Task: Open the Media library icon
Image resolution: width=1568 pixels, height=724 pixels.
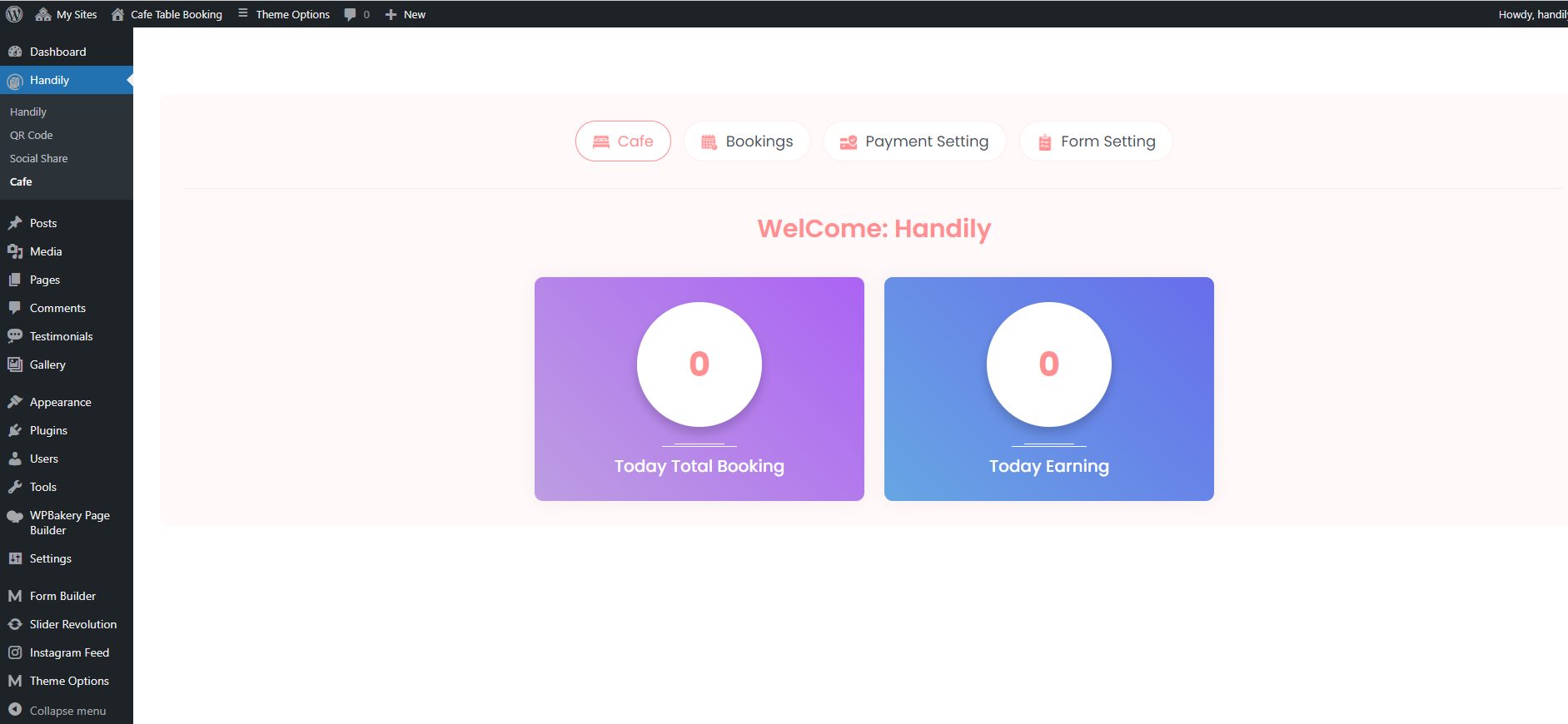Action: coord(15,251)
